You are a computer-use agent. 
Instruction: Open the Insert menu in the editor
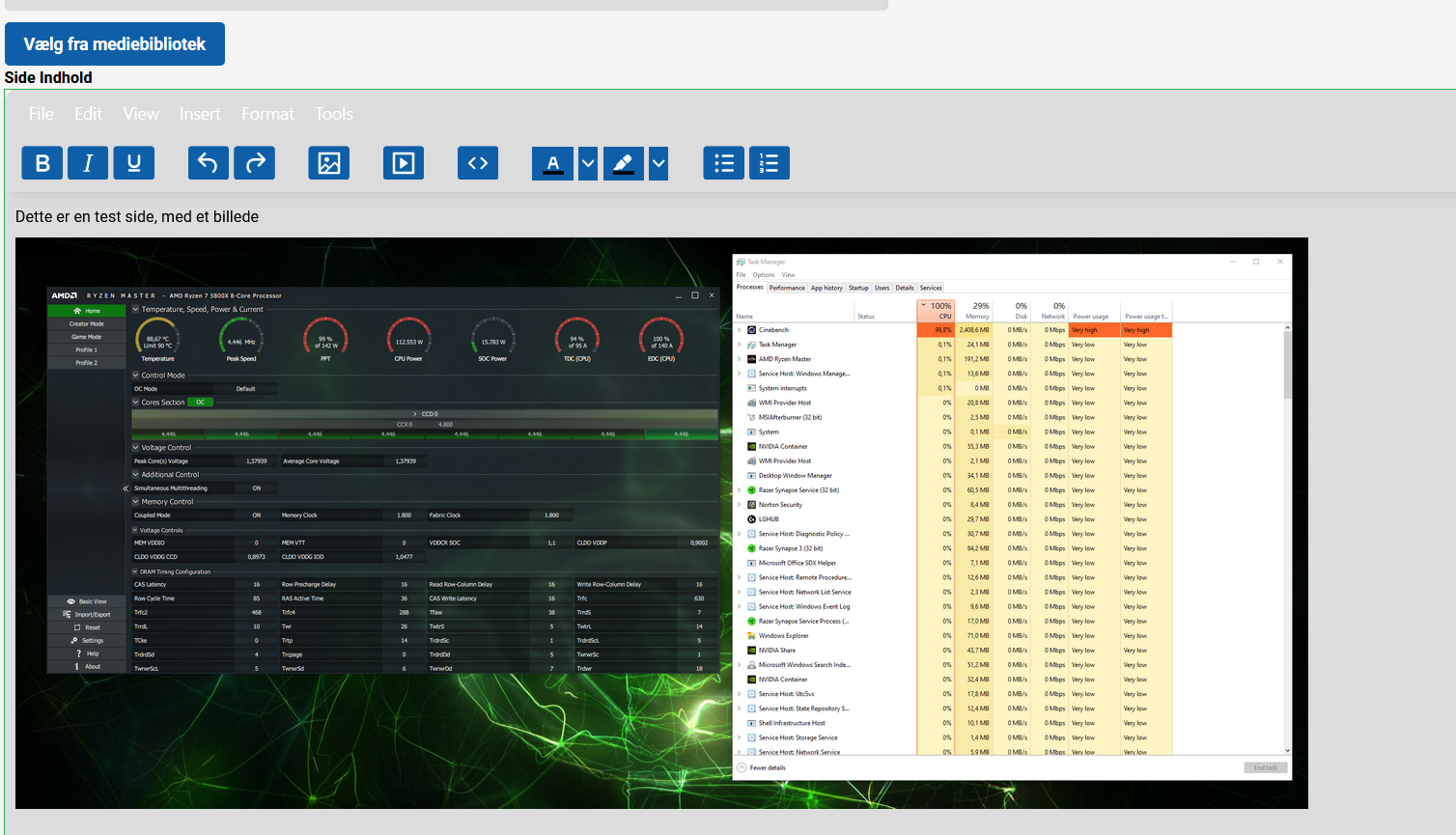200,114
